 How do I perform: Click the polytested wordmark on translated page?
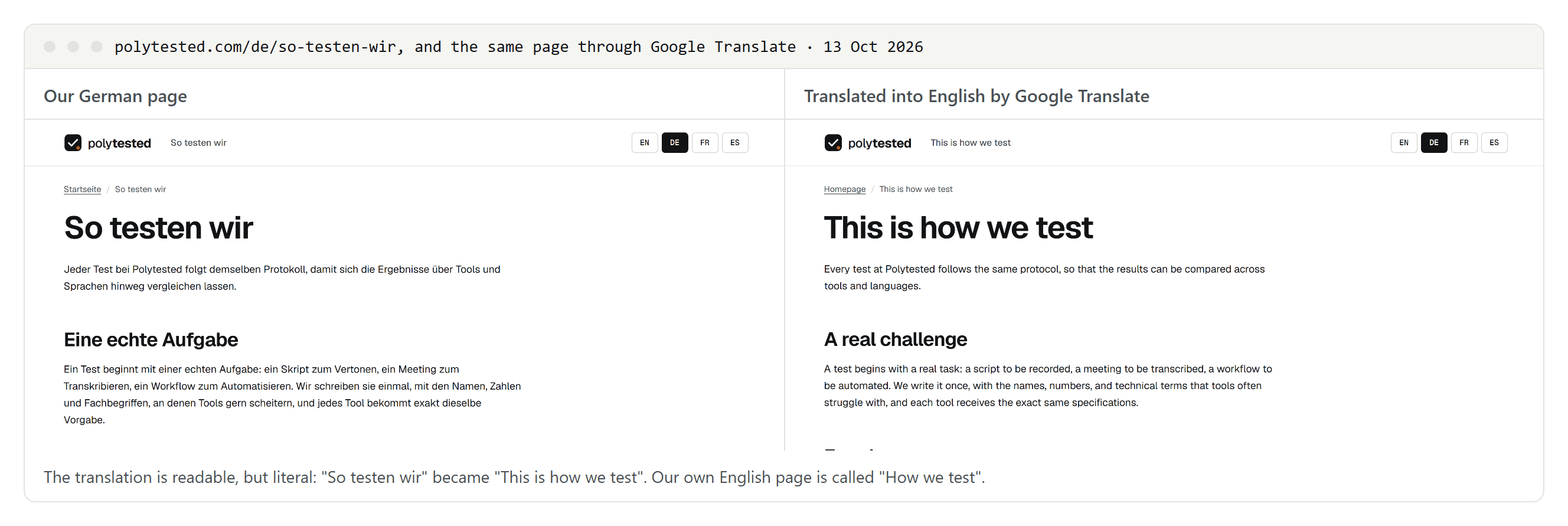pos(880,143)
